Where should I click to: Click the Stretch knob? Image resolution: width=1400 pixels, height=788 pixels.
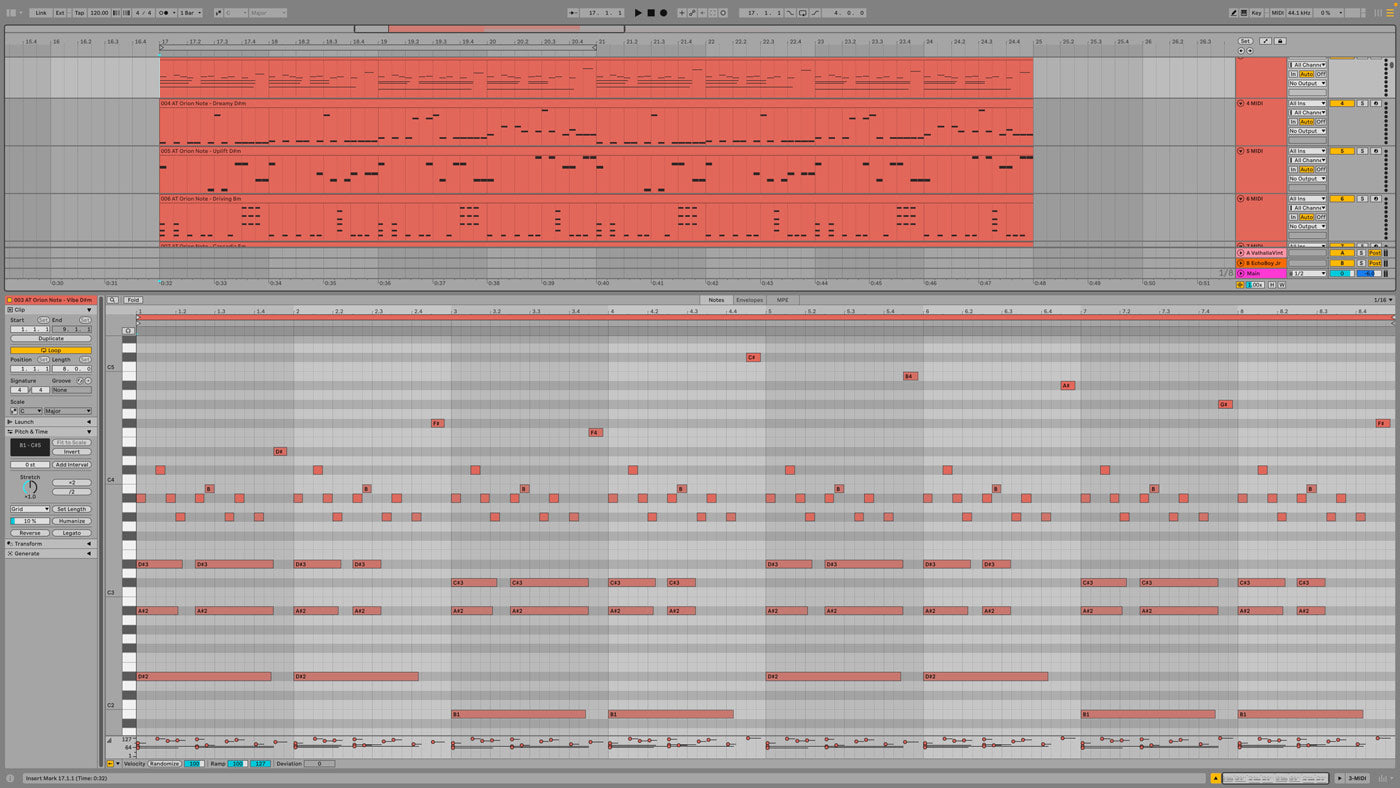(x=30, y=487)
